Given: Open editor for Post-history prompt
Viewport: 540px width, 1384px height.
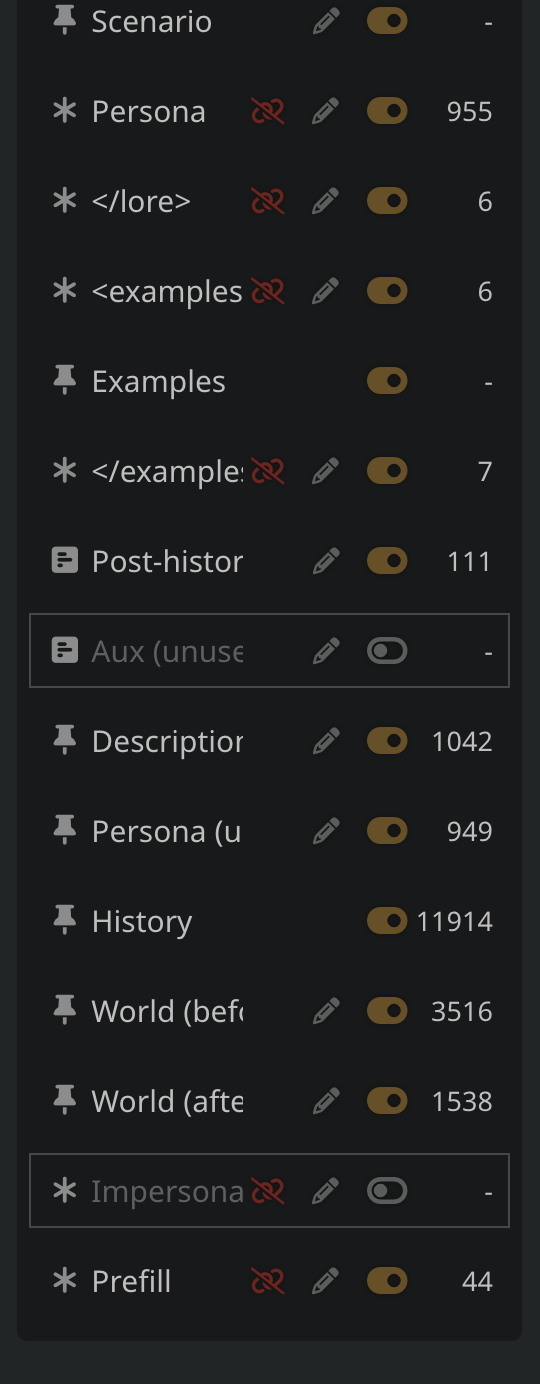Looking at the screenshot, I should pyautogui.click(x=325, y=561).
